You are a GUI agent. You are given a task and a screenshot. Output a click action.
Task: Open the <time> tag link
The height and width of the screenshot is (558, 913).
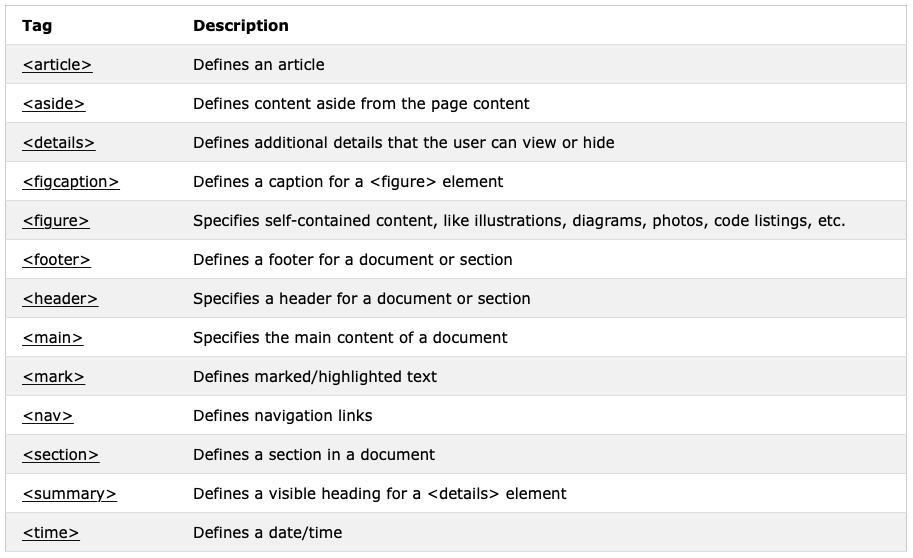tap(50, 533)
